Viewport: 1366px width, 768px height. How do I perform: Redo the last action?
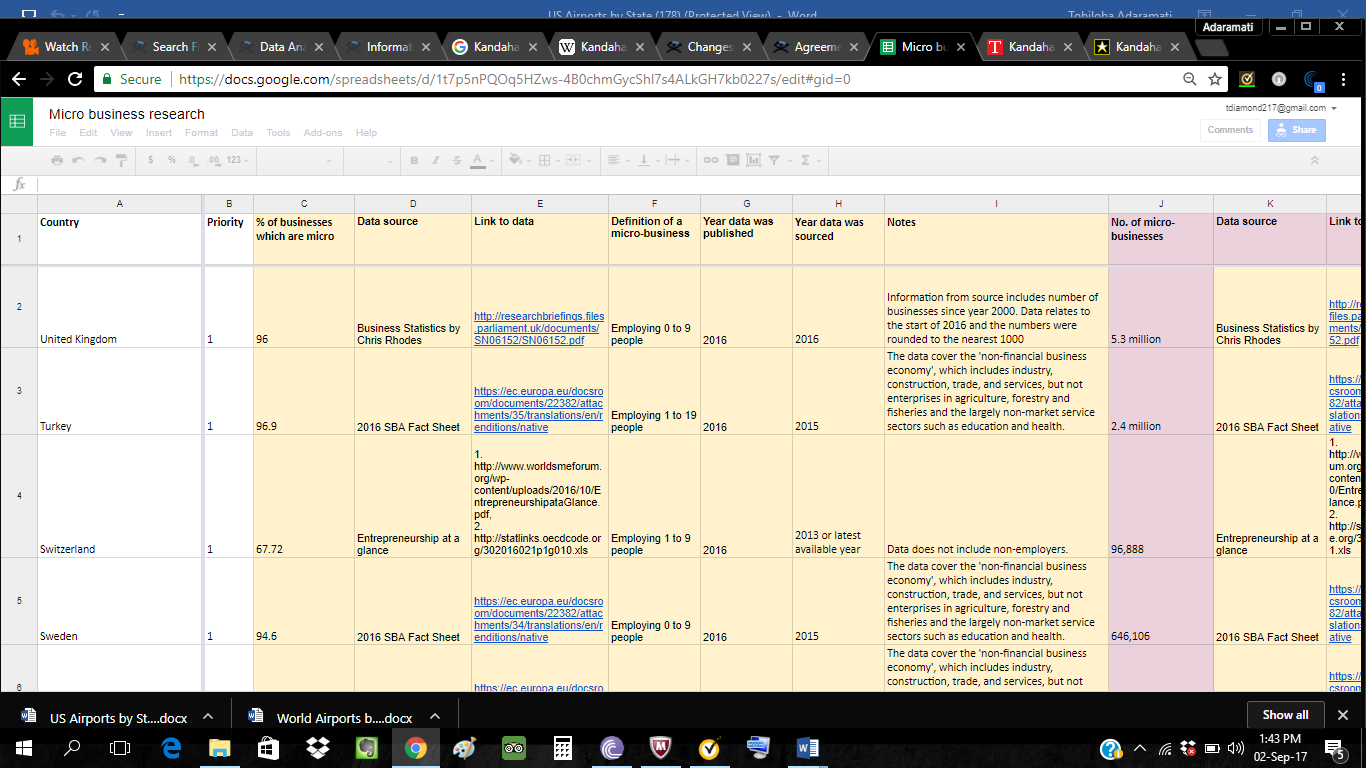[x=100, y=160]
